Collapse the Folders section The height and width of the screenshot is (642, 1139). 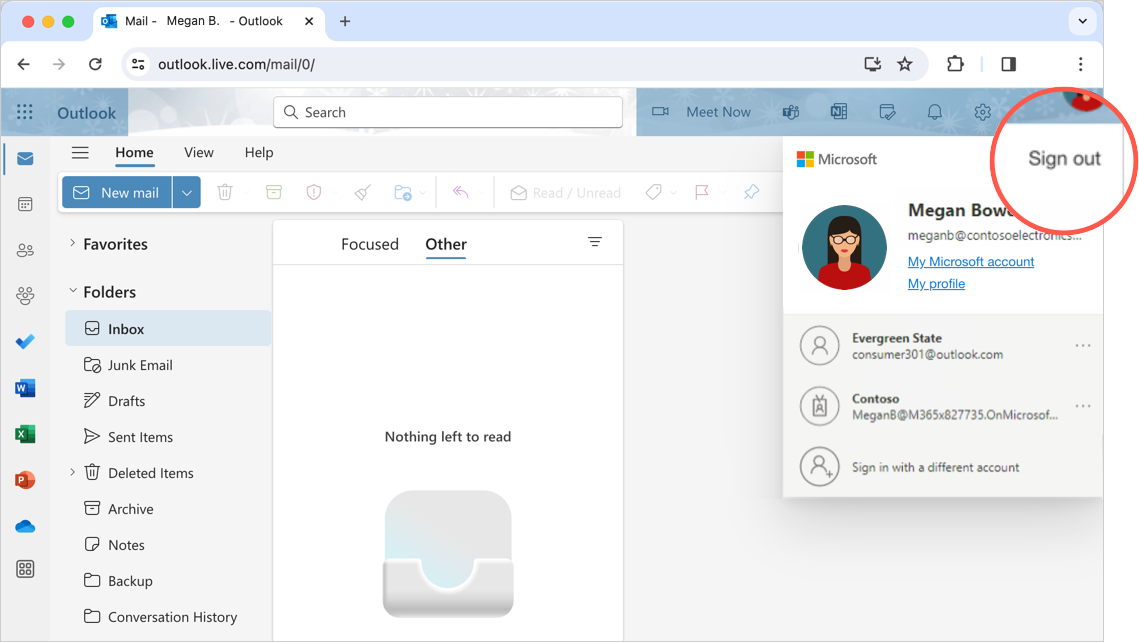point(70,291)
